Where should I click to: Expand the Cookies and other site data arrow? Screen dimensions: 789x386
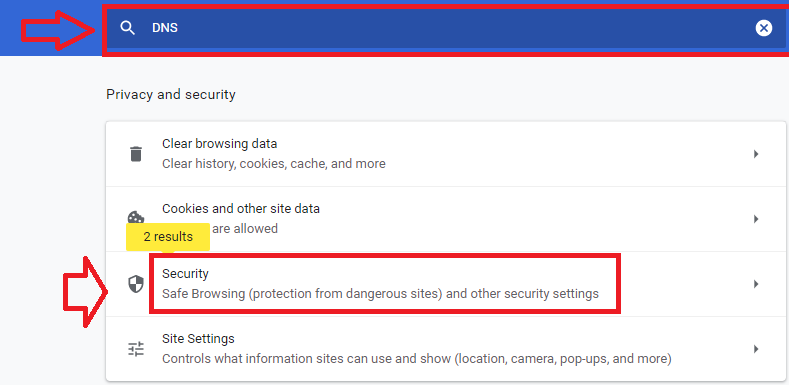tap(756, 219)
